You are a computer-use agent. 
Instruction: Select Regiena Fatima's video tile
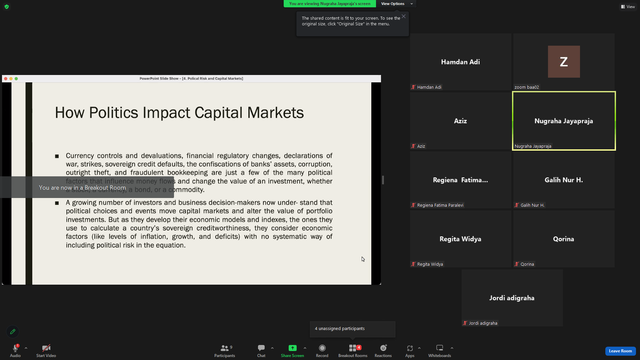coord(460,180)
